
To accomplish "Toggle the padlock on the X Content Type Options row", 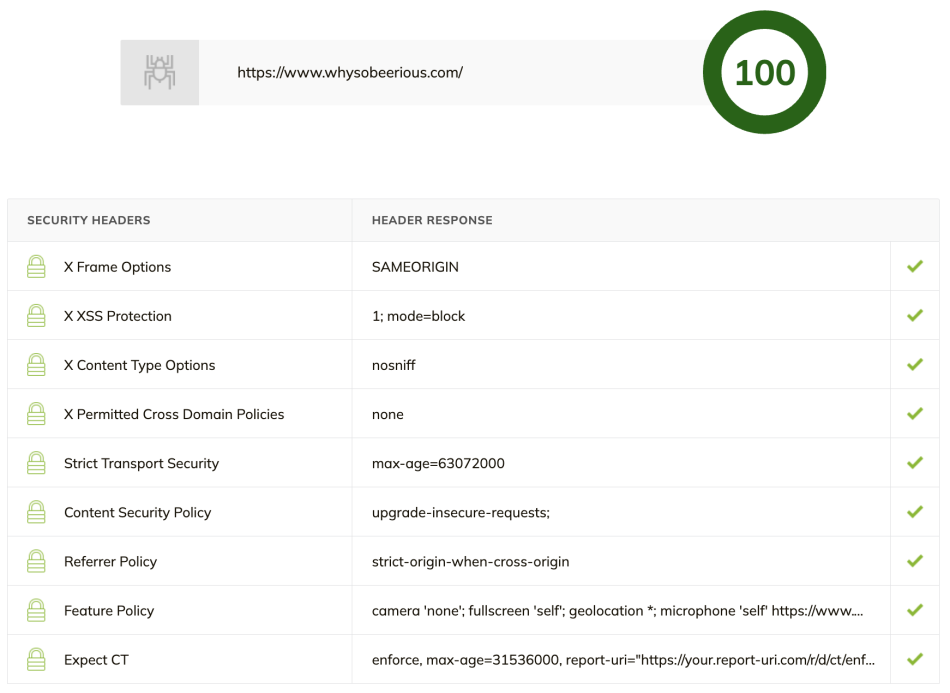I will [x=36, y=364].
